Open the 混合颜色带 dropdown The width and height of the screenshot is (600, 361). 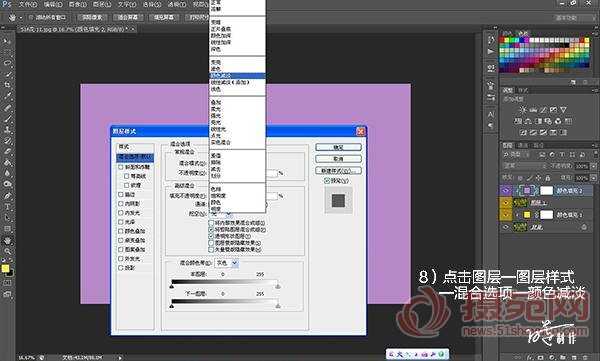[227, 263]
